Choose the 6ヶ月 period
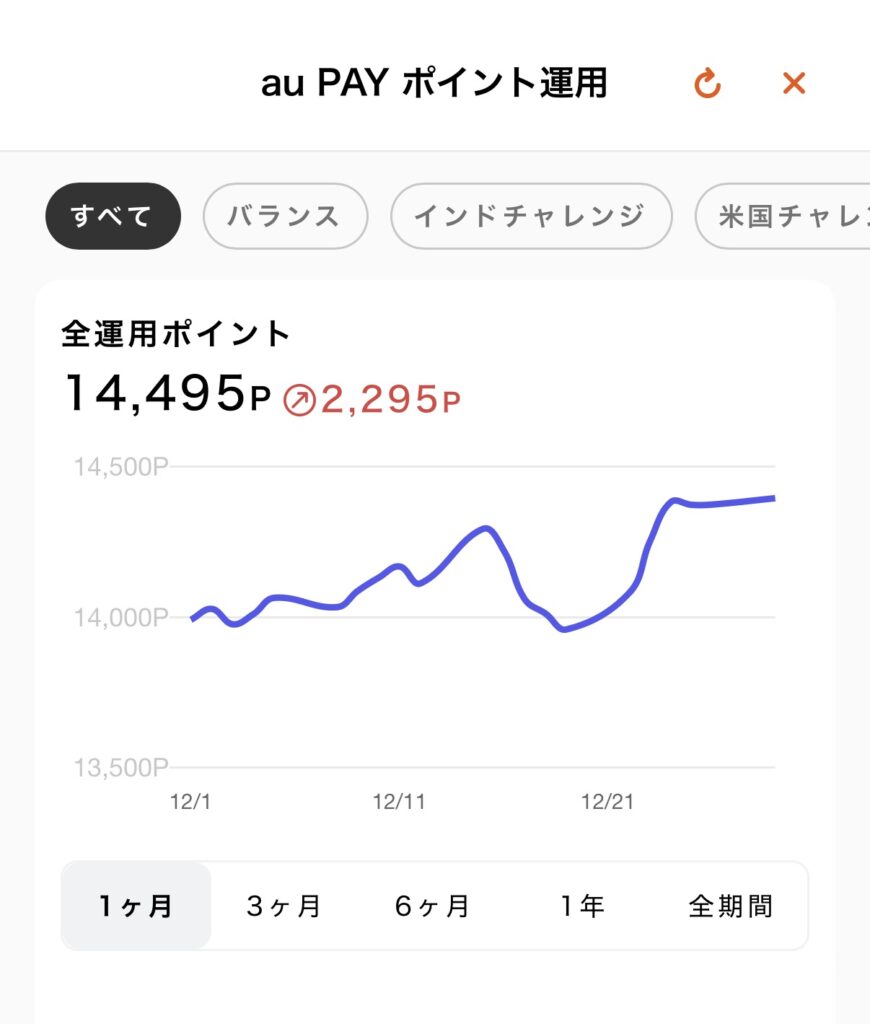Viewport: 870px width, 1024px height. pyautogui.click(x=432, y=906)
